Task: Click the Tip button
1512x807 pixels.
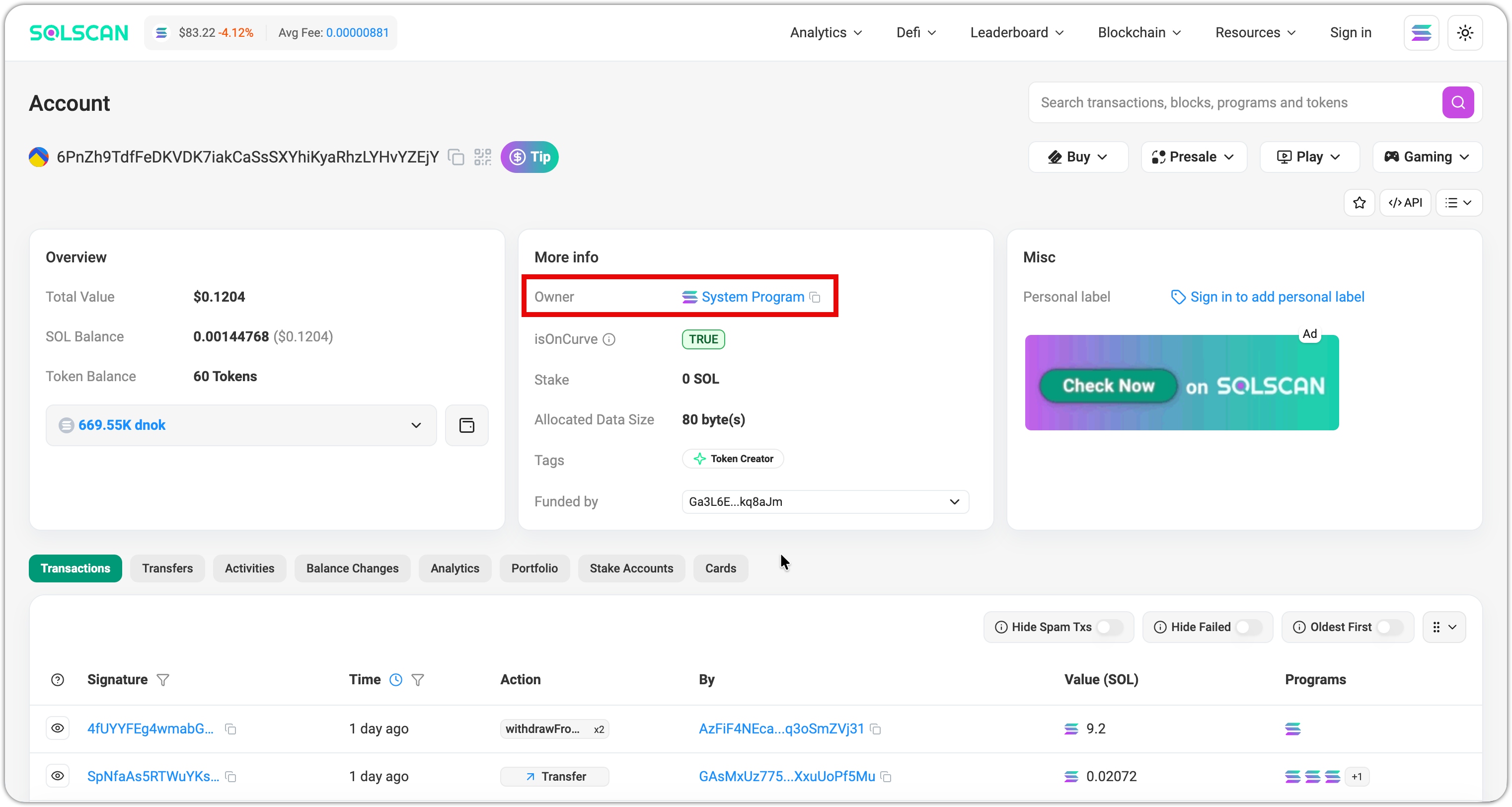Action: (x=529, y=157)
